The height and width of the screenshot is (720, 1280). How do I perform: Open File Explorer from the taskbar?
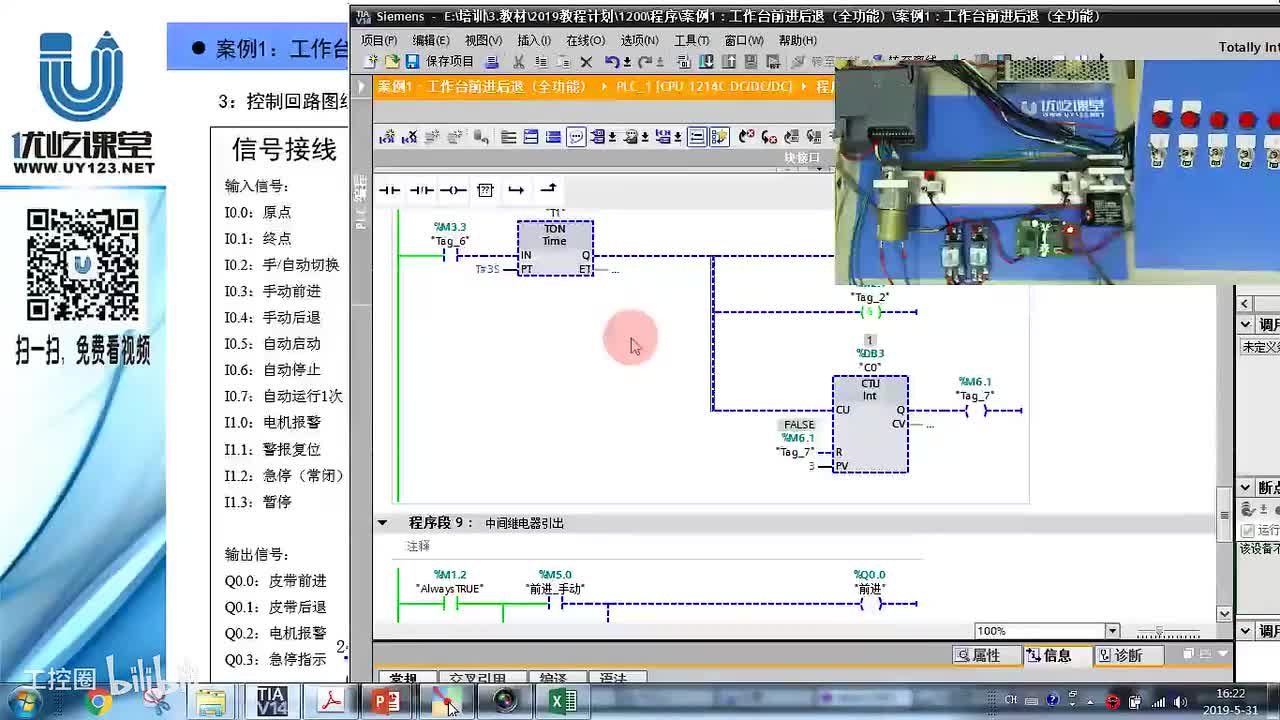[211, 702]
